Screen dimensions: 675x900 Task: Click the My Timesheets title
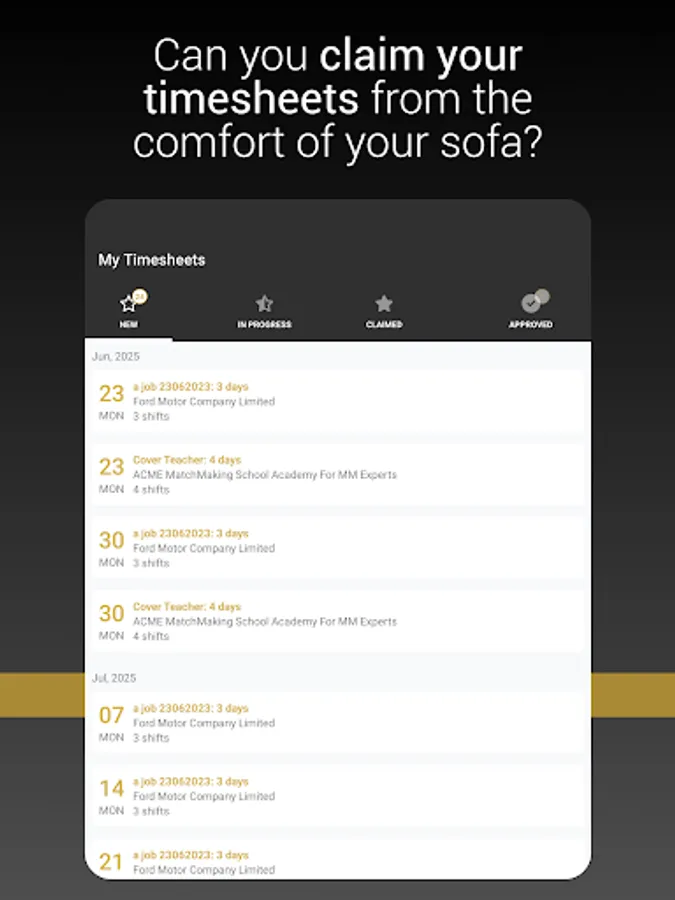151,260
